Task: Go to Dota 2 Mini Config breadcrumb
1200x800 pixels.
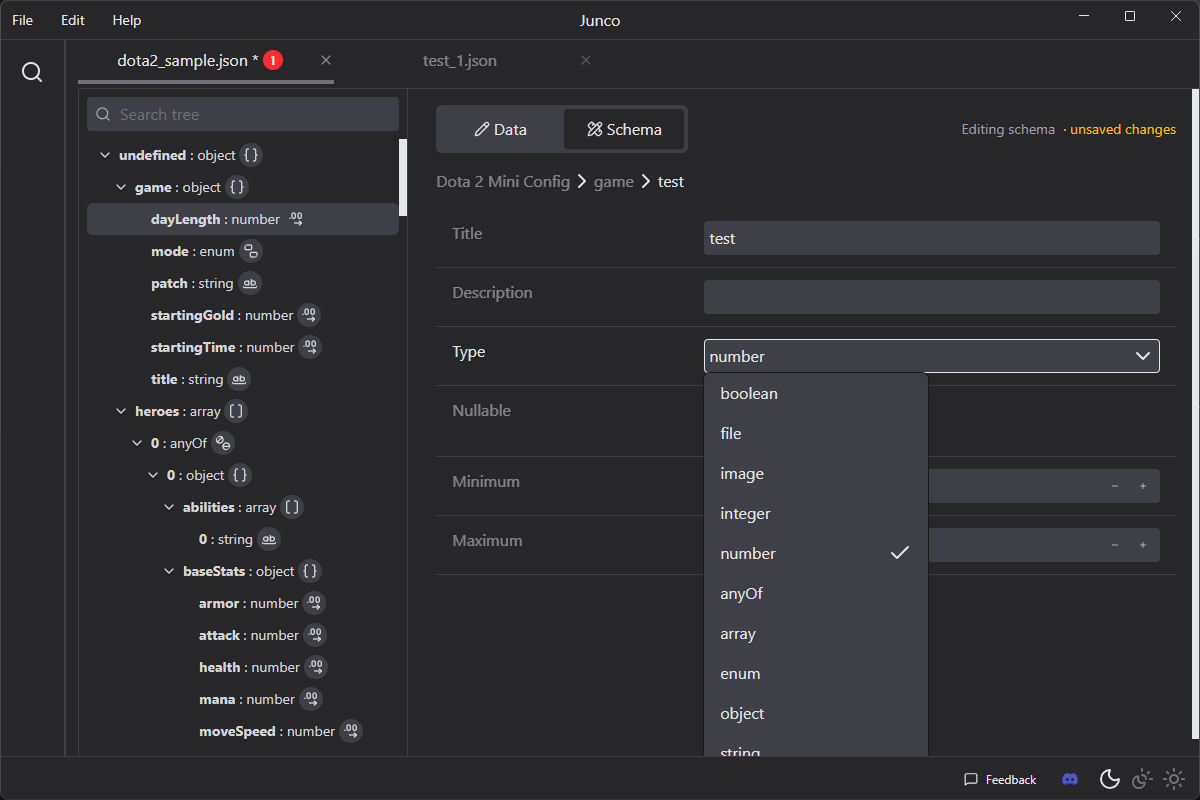Action: 503,182
